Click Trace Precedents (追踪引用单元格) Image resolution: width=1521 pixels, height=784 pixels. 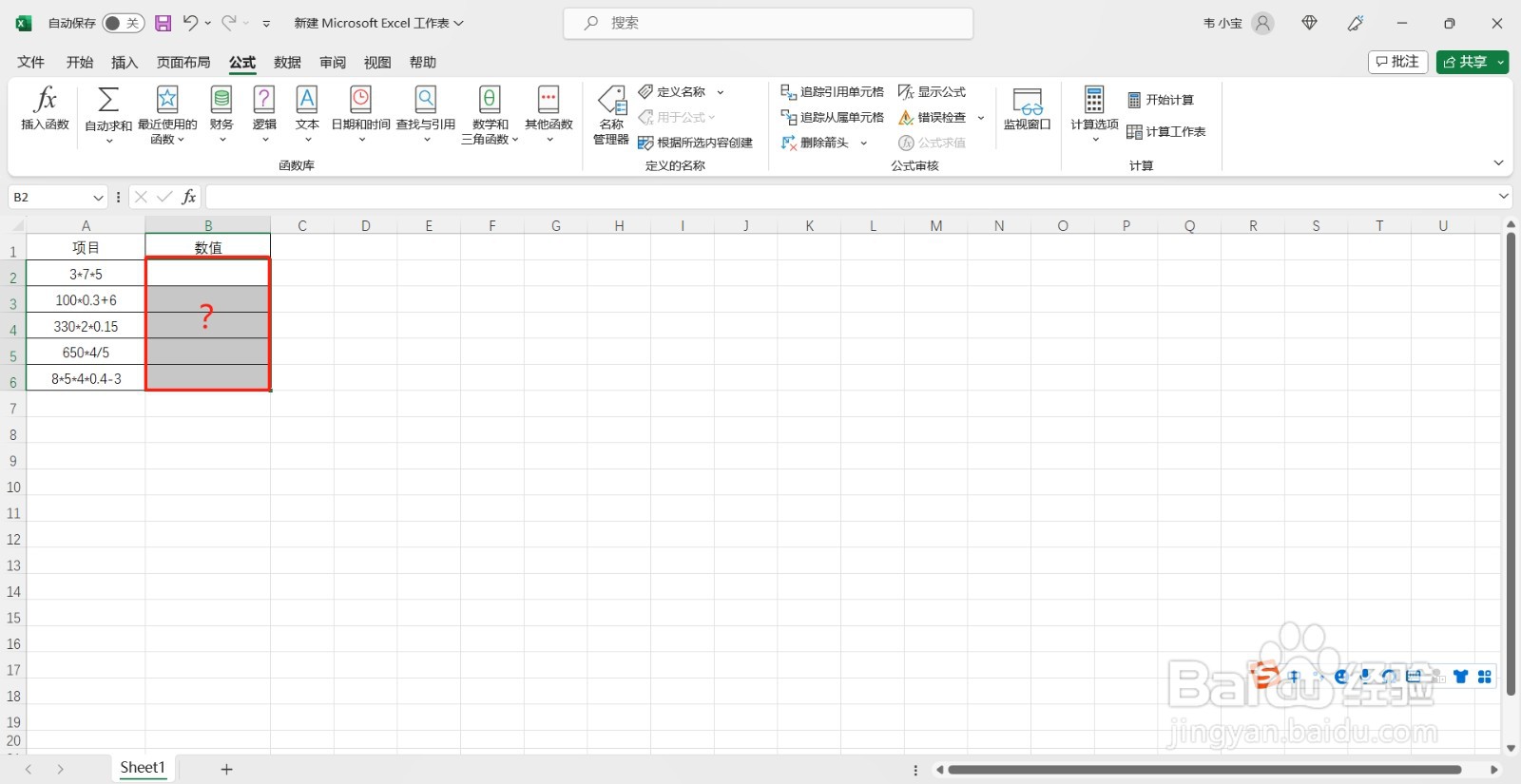833,92
